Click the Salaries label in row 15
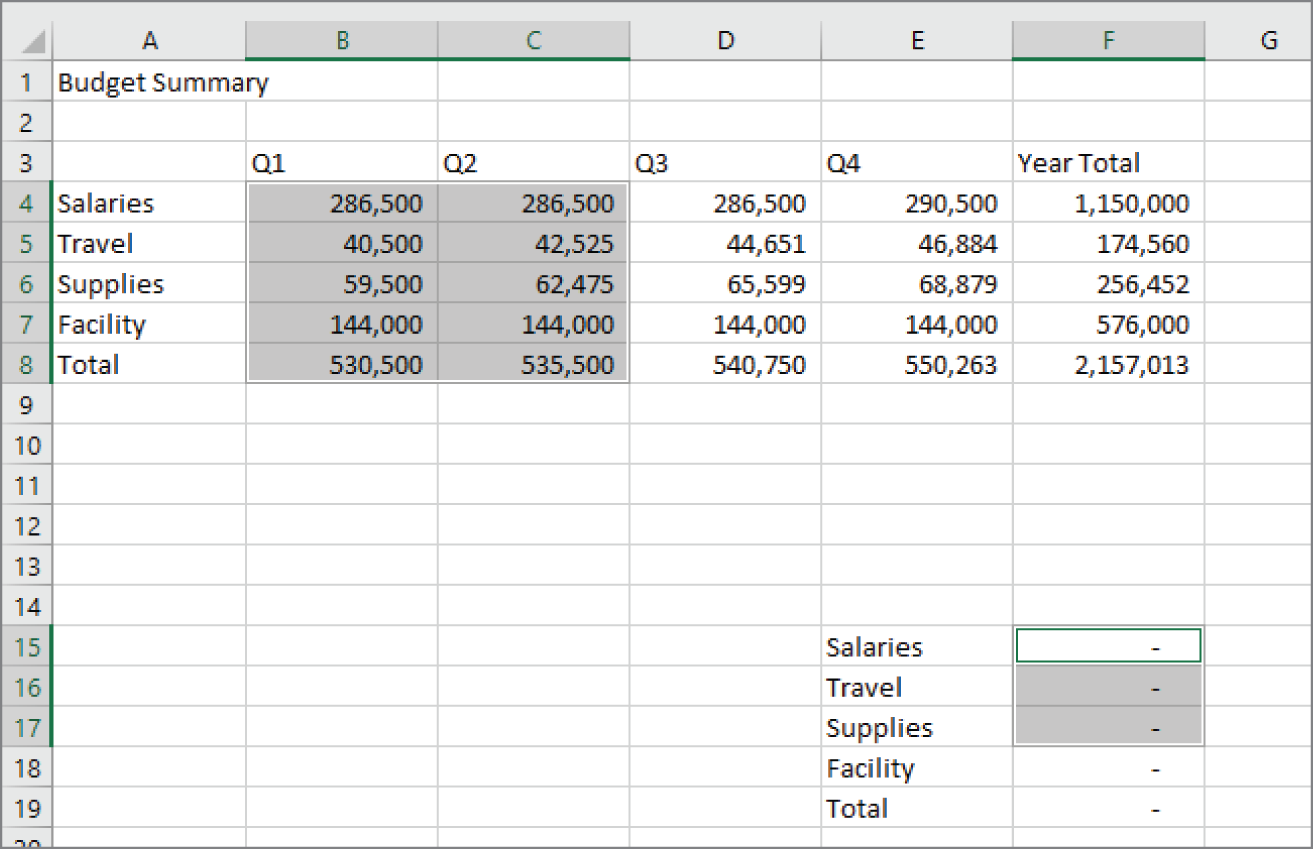Image resolution: width=1313 pixels, height=849 pixels. (x=917, y=647)
